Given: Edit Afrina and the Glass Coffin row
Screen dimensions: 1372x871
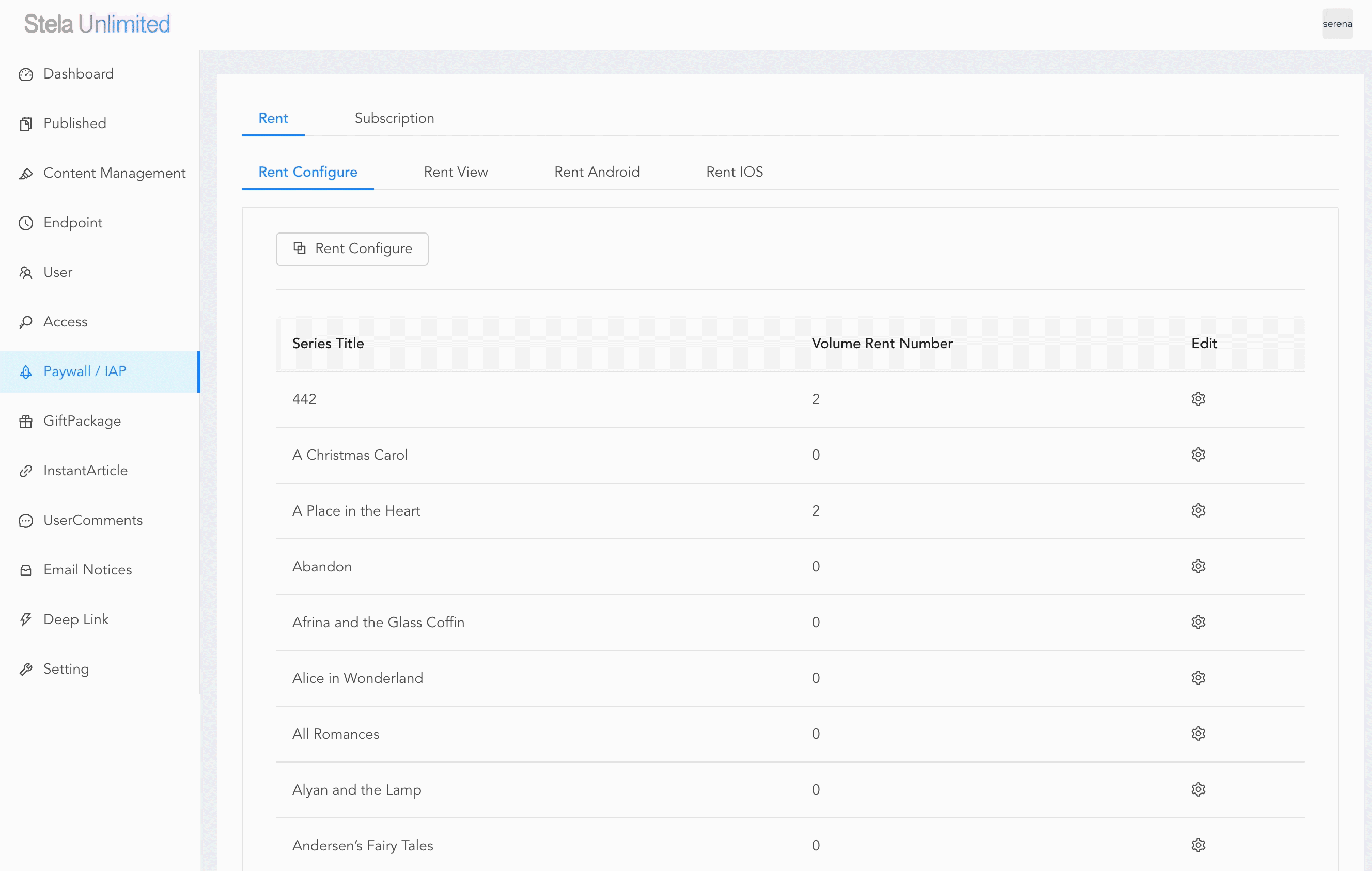Looking at the screenshot, I should coord(1197,622).
